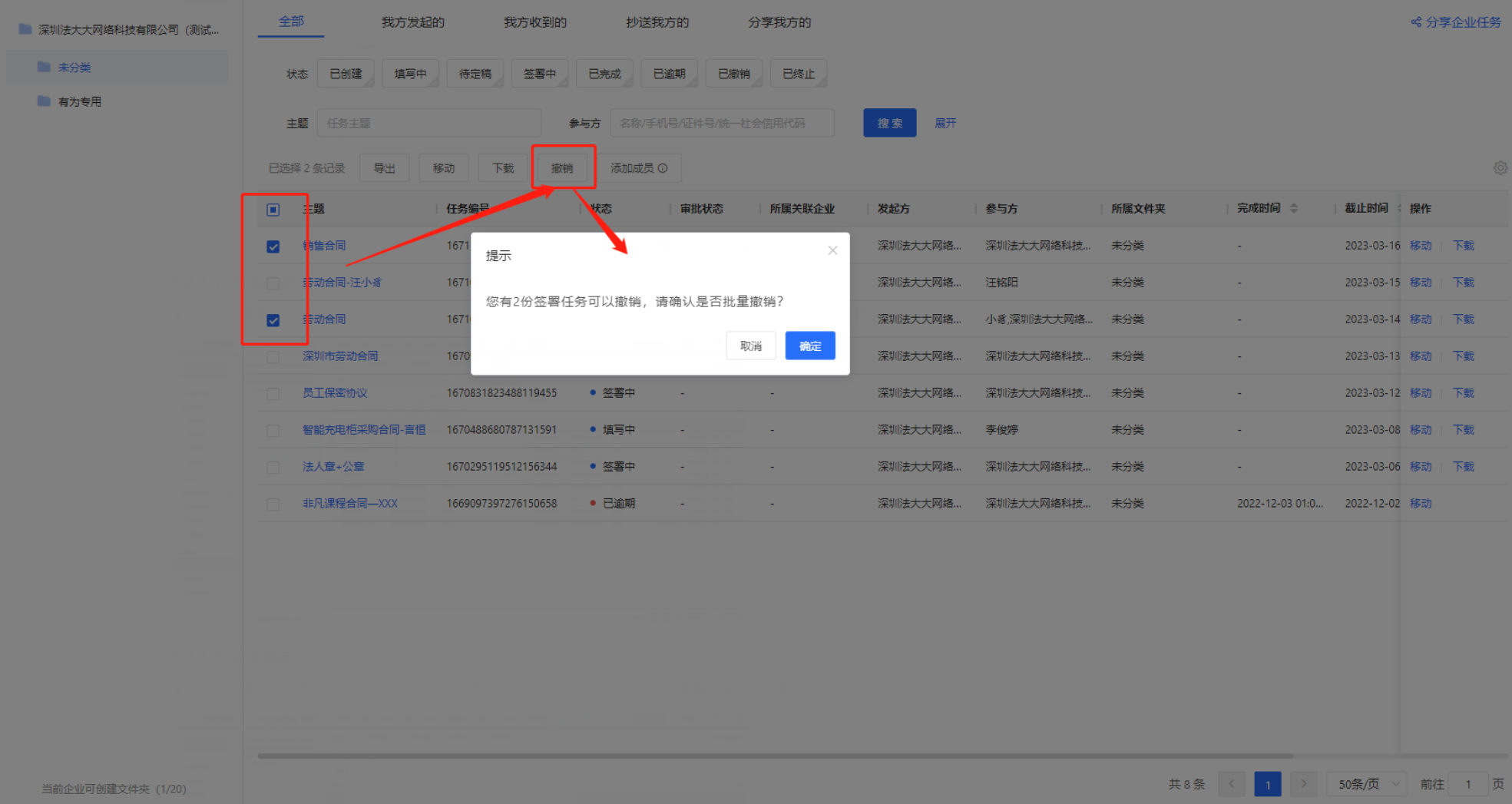Click the 确定 confirm button in dialog

point(809,346)
